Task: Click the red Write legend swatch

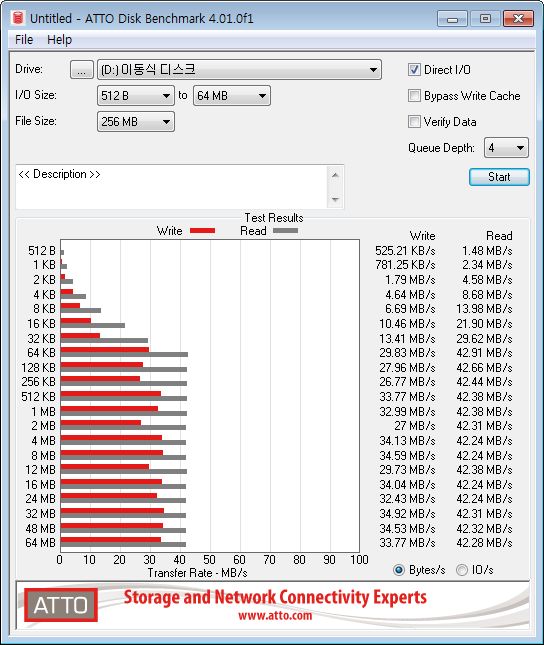Action: tap(202, 231)
